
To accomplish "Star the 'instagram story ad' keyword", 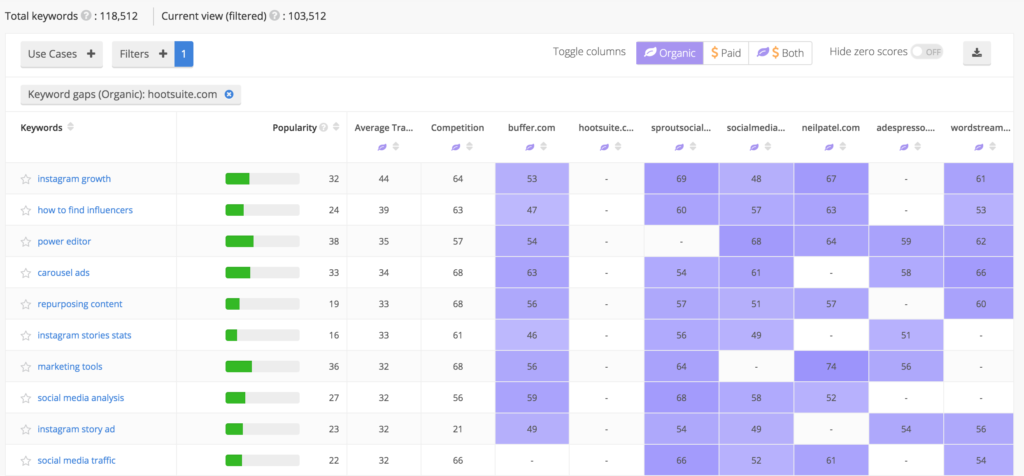I will 25,430.
